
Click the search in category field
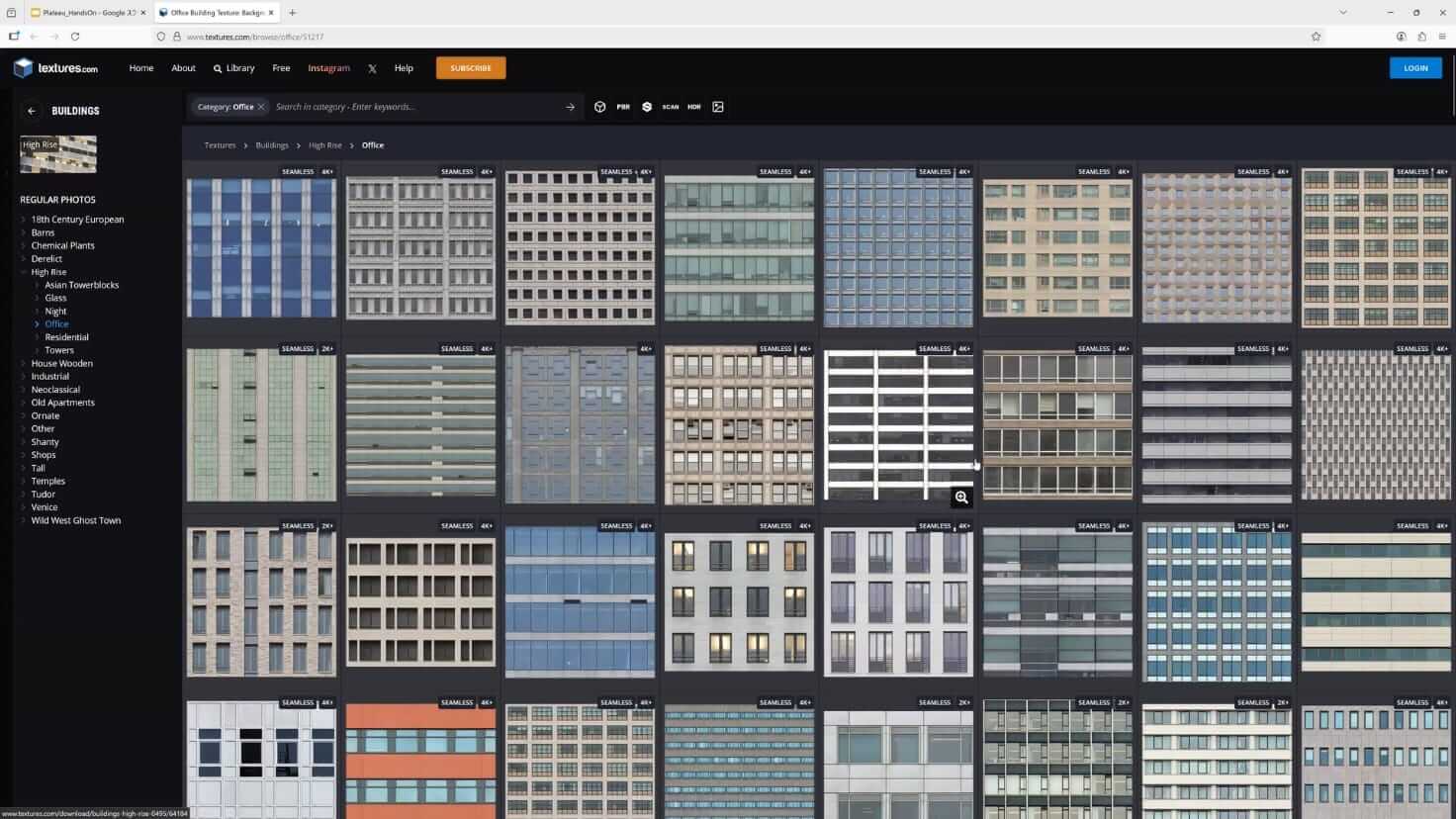(415, 107)
